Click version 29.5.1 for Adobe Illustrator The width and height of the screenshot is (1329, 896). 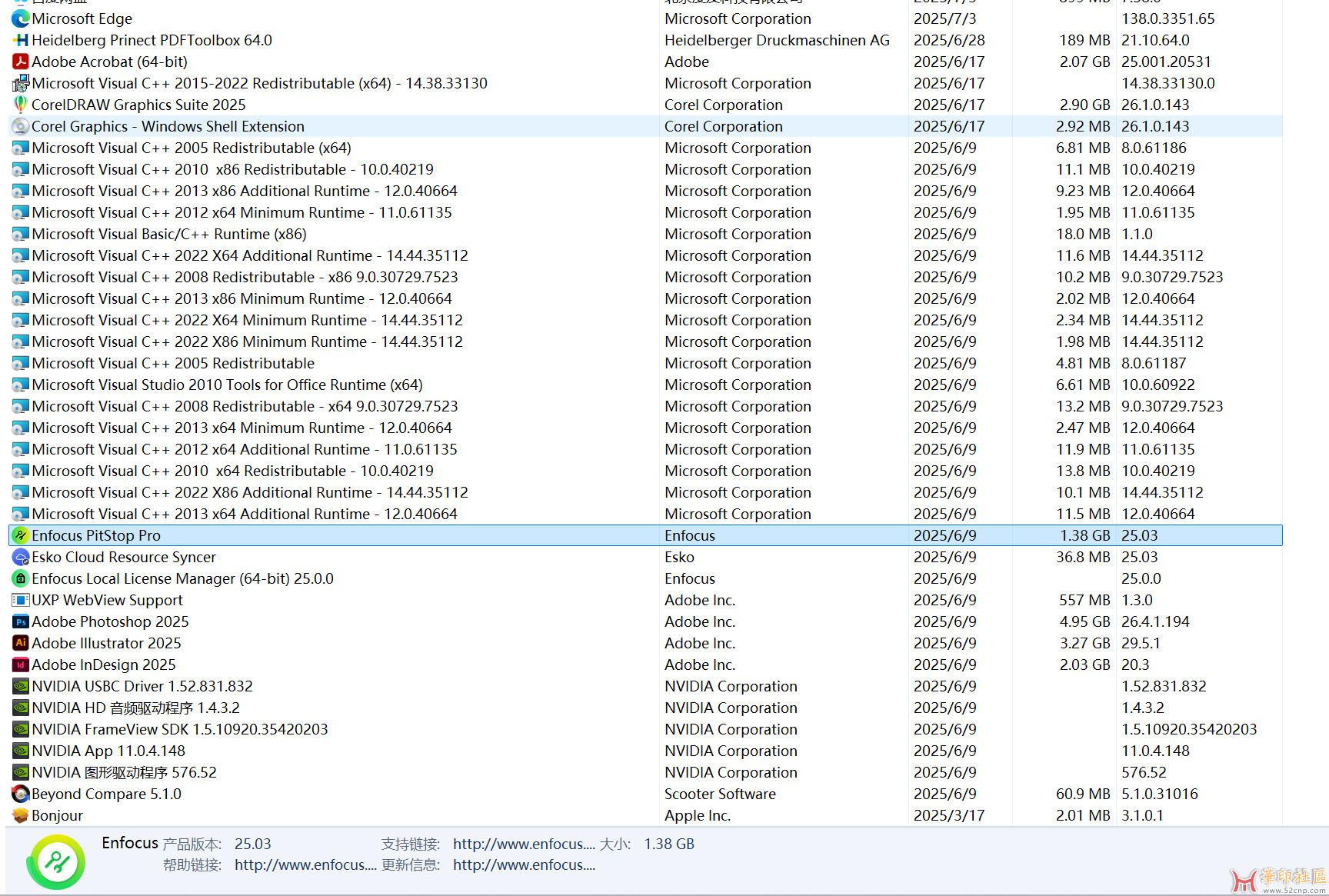click(1141, 643)
